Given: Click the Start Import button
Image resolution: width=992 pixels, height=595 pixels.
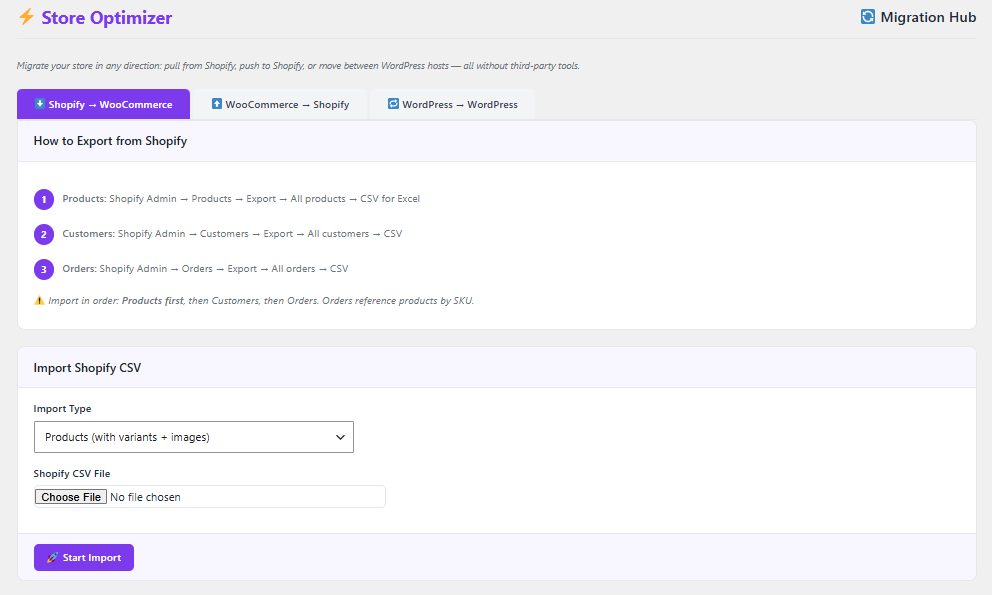Looking at the screenshot, I should 84,558.
